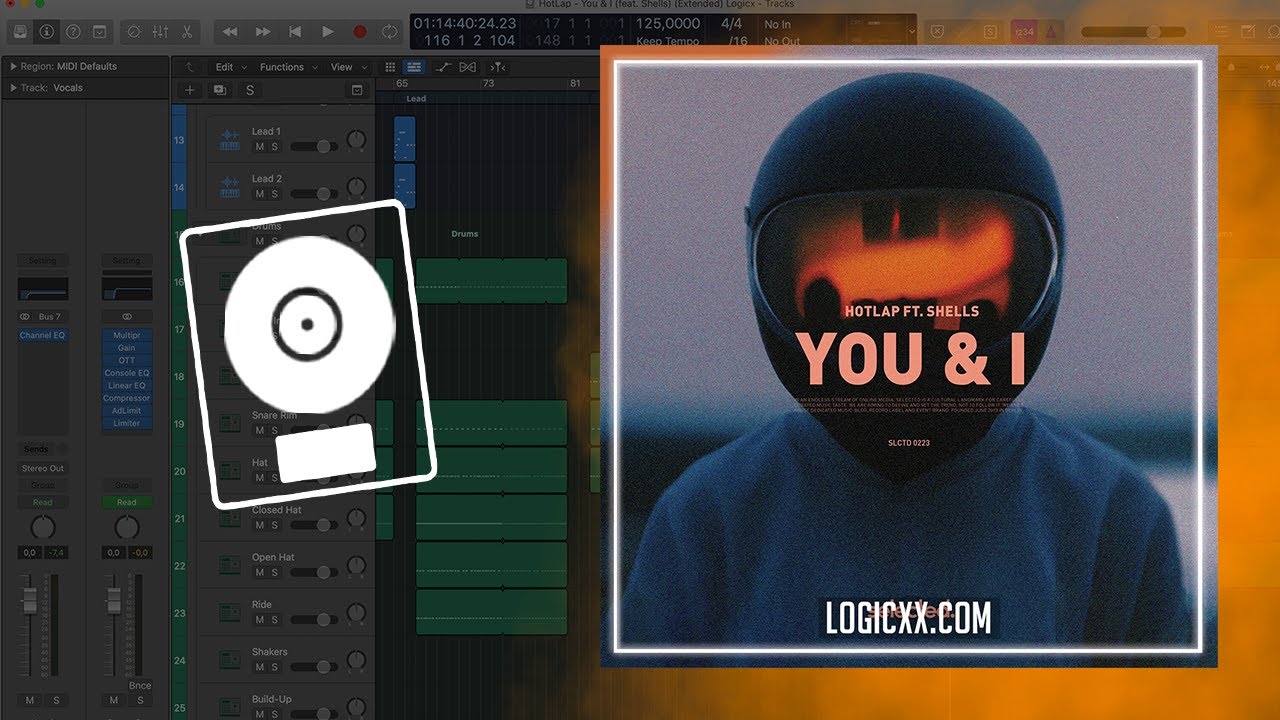Mute the Lead 2 track
The height and width of the screenshot is (720, 1280).
click(260, 194)
